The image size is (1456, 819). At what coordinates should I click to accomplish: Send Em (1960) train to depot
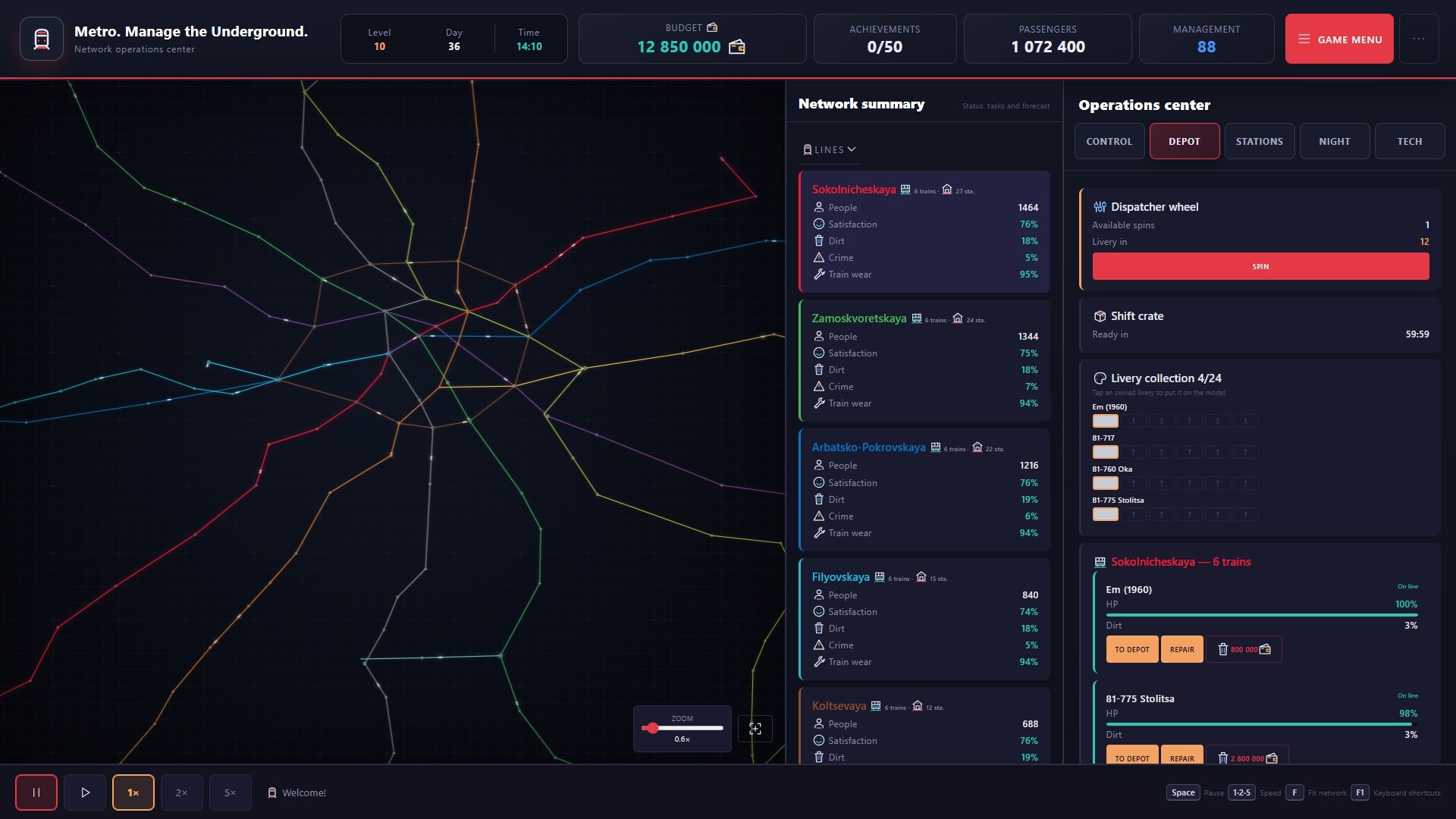1132,649
